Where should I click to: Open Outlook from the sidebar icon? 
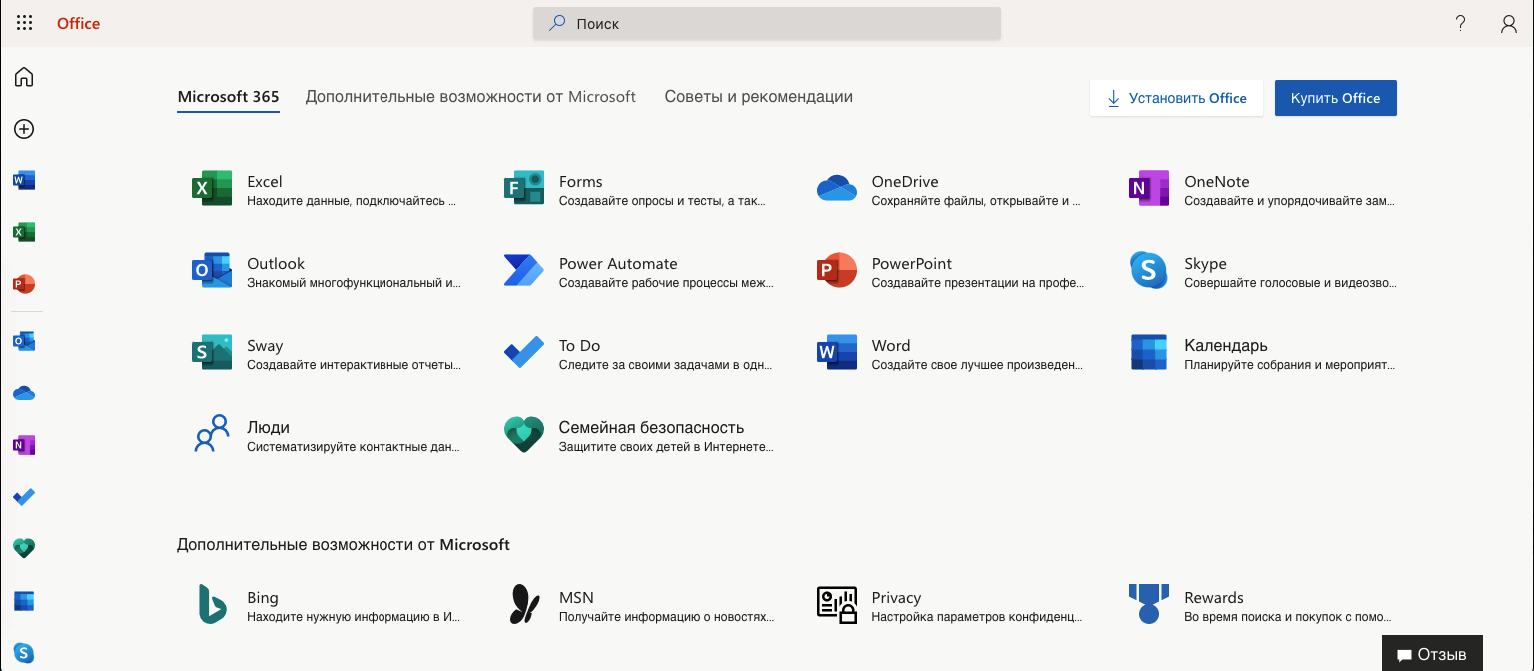(24, 342)
